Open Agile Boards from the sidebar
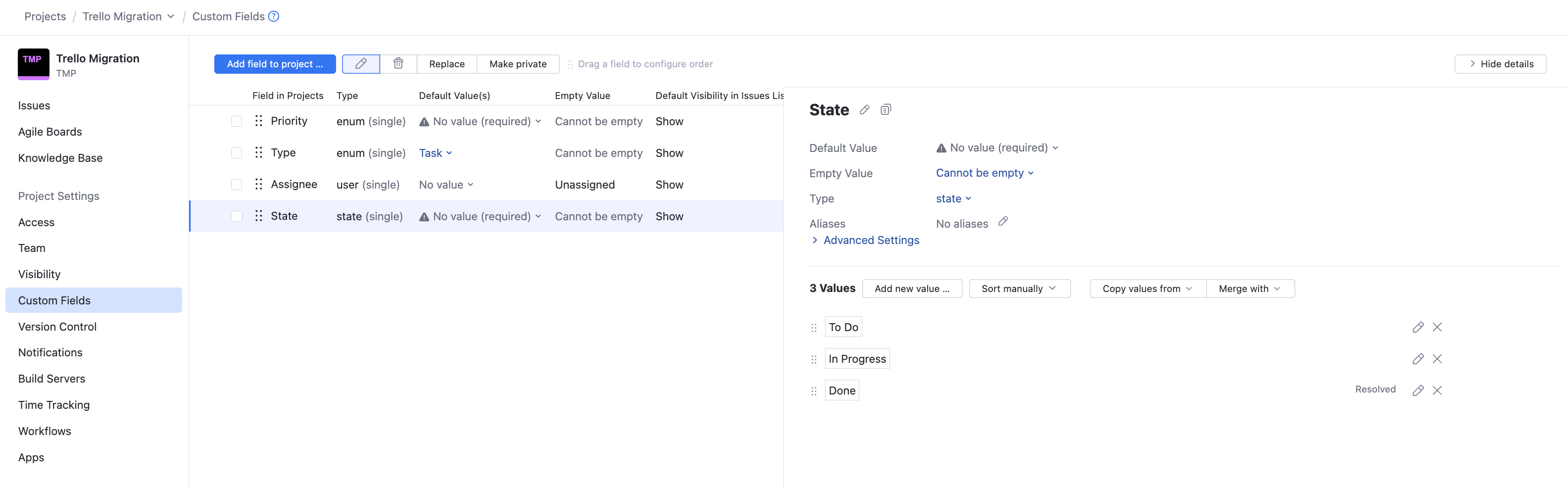The height and width of the screenshot is (488, 1568). (50, 132)
